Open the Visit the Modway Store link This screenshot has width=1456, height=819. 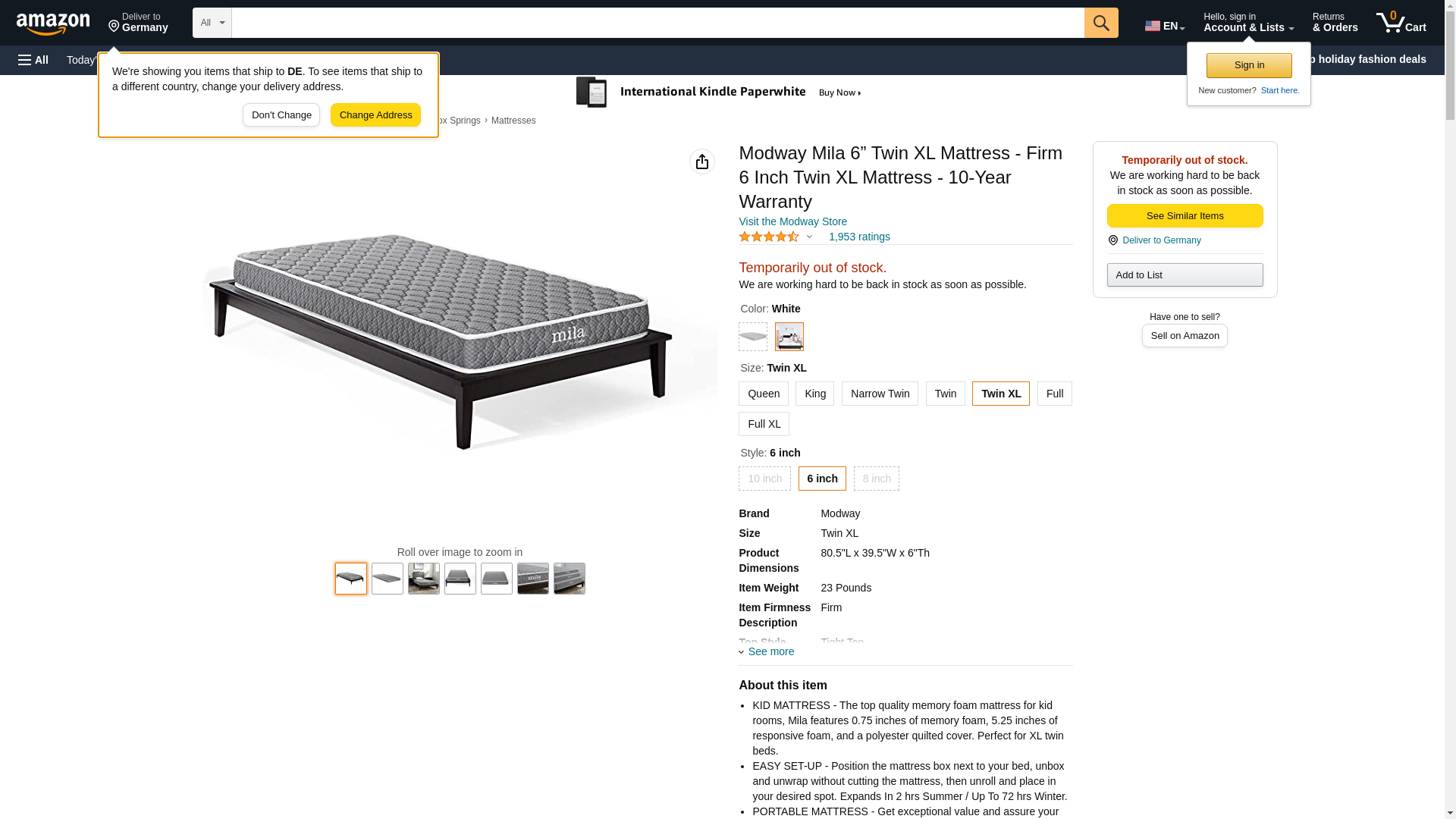pyautogui.click(x=792, y=221)
